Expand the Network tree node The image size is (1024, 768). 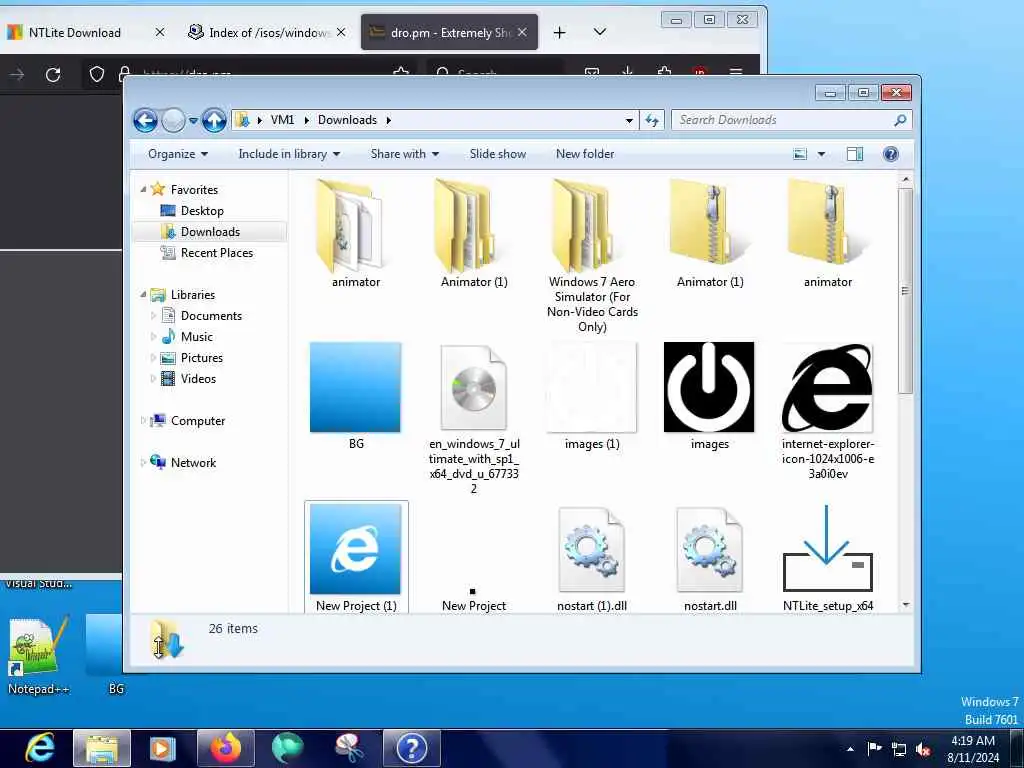pyautogui.click(x=143, y=462)
